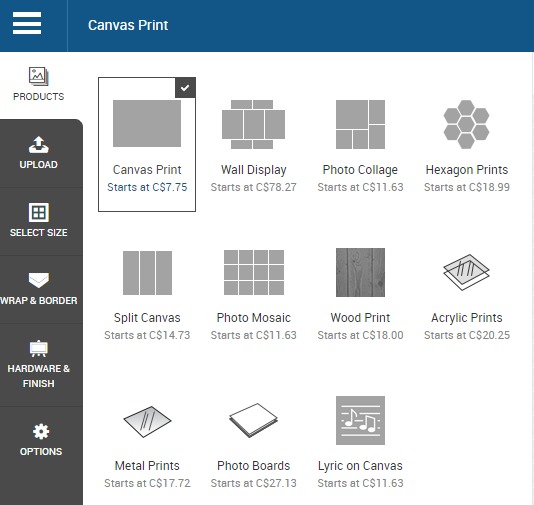Click the Options gear icon
Image resolution: width=534 pixels, height=505 pixels.
coord(41,431)
